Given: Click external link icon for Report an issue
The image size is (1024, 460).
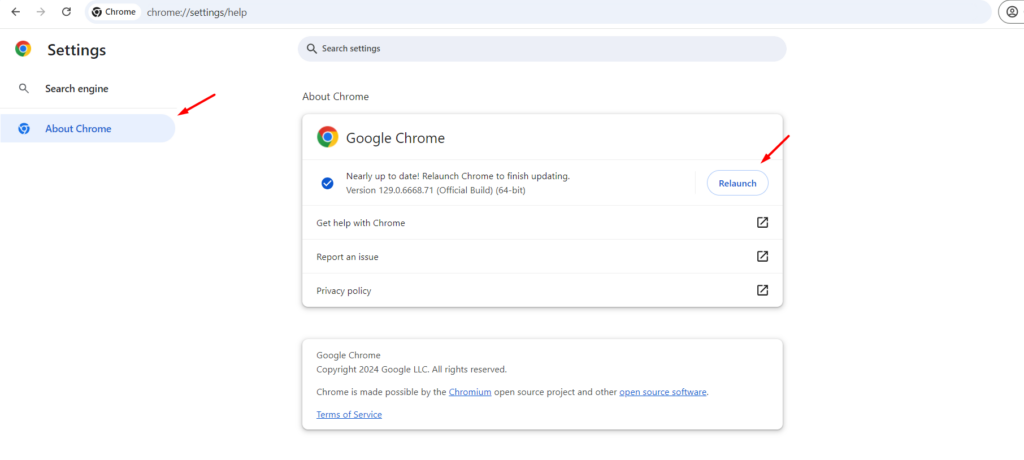Looking at the screenshot, I should pyautogui.click(x=762, y=257).
